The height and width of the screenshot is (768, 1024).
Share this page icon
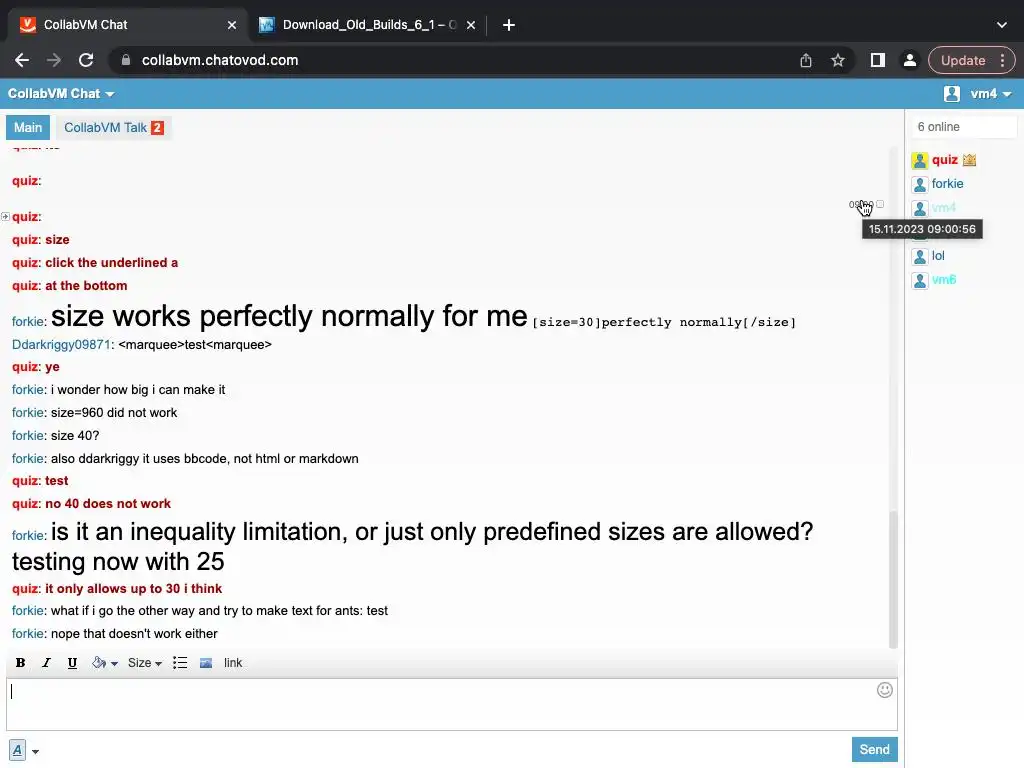806,60
